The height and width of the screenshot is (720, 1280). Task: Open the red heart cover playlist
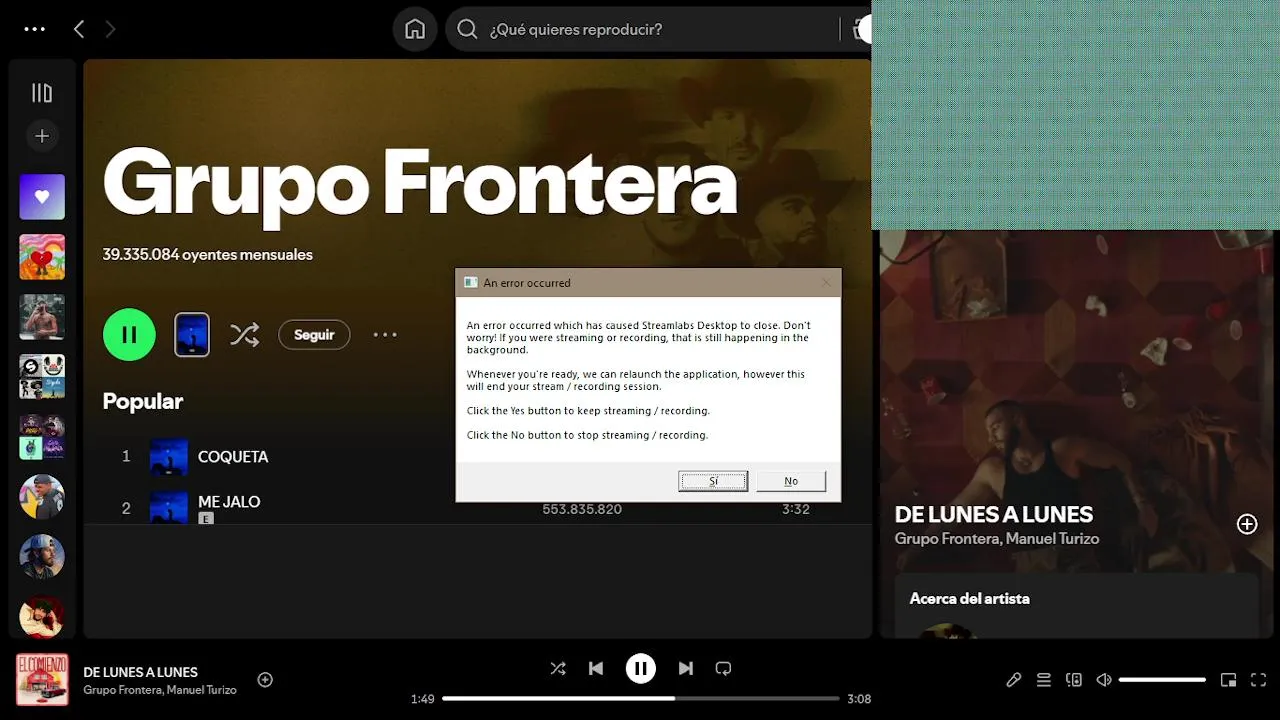(x=42, y=257)
